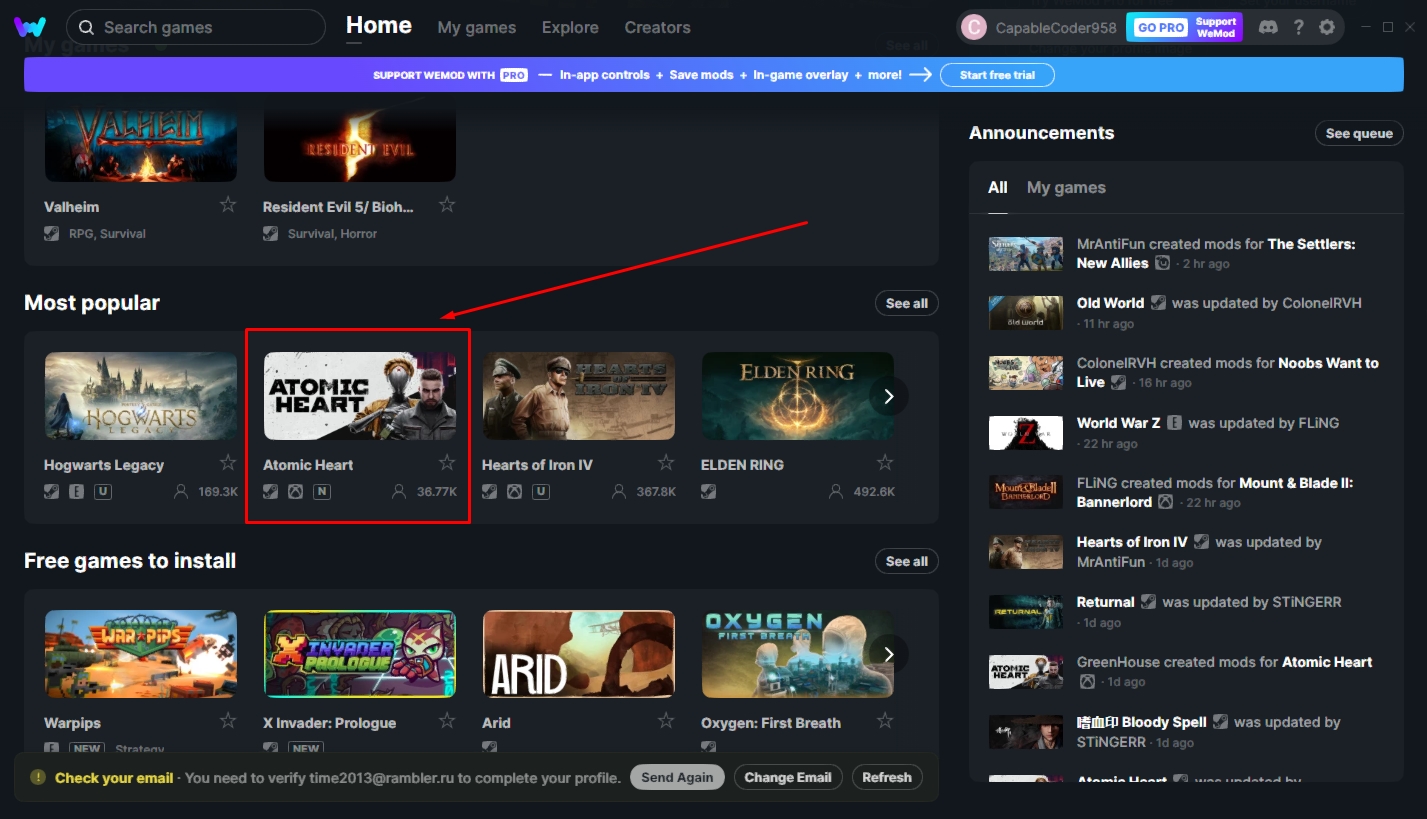This screenshot has width=1427, height=819.
Task: Click Steam icon under Valheim
Action: point(52,233)
